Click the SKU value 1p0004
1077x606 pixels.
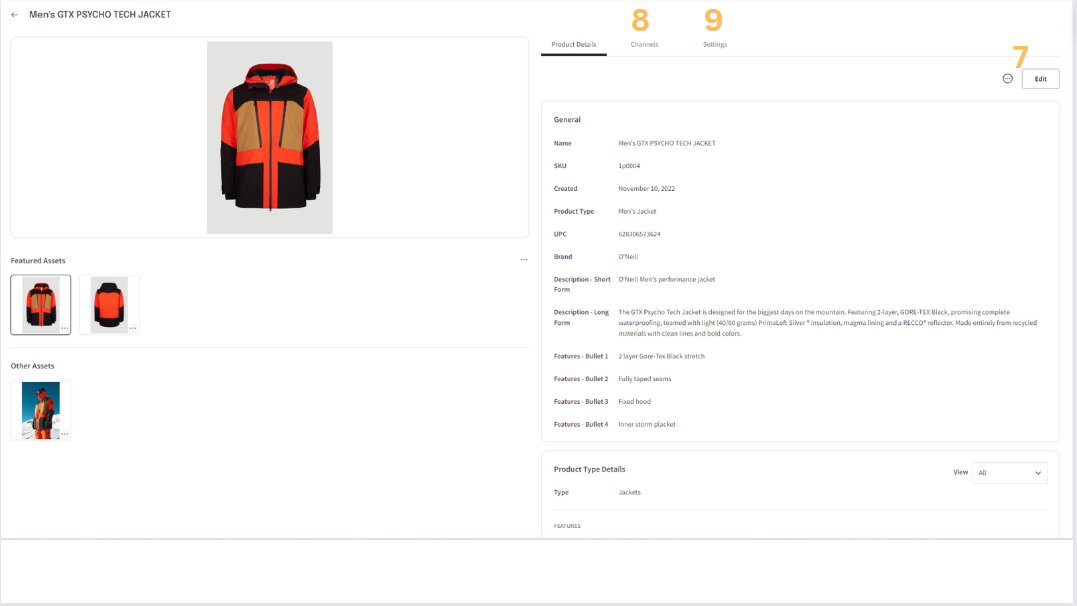pyautogui.click(x=629, y=166)
